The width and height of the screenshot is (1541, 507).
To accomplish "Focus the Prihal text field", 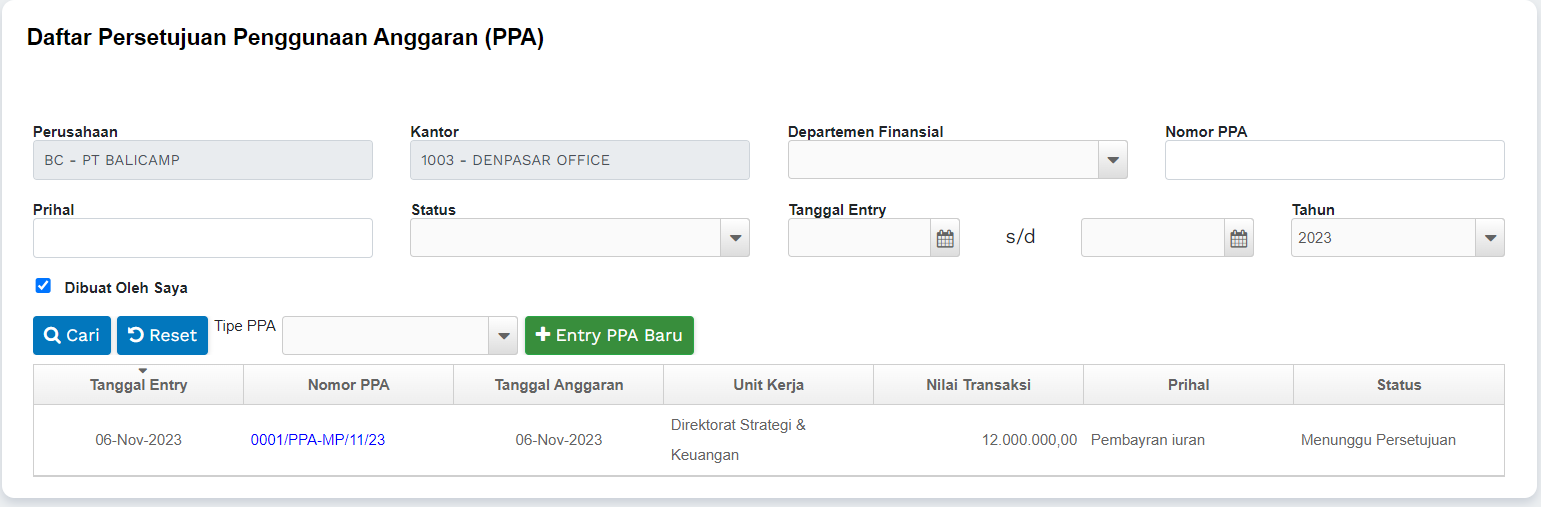I will click(203, 238).
